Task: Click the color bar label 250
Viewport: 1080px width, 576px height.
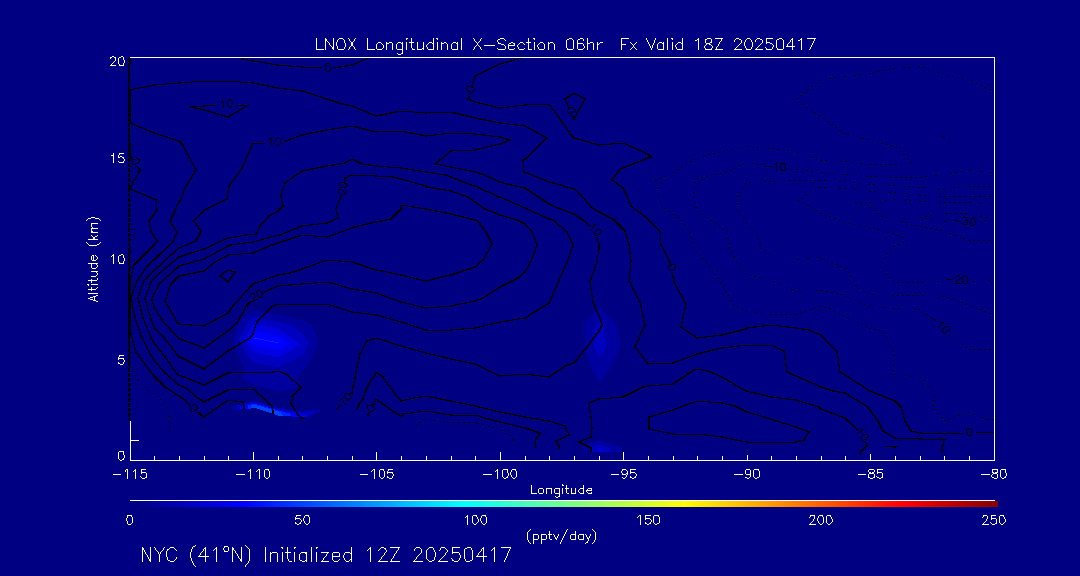Action: click(995, 520)
